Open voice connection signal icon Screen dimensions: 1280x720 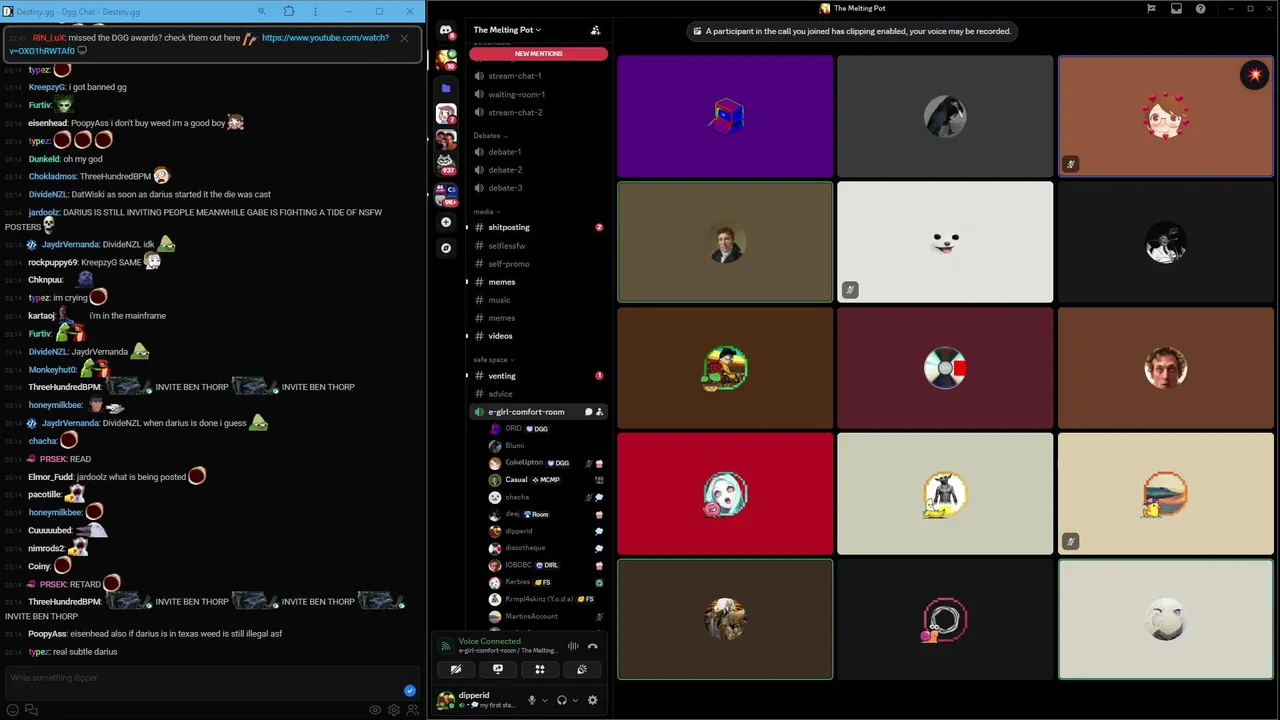tap(446, 646)
